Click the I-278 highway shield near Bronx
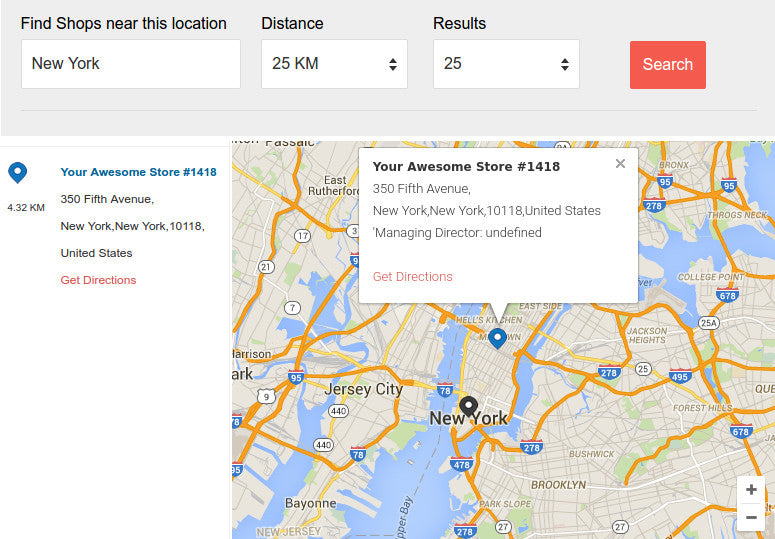775x539 pixels. 654,205
